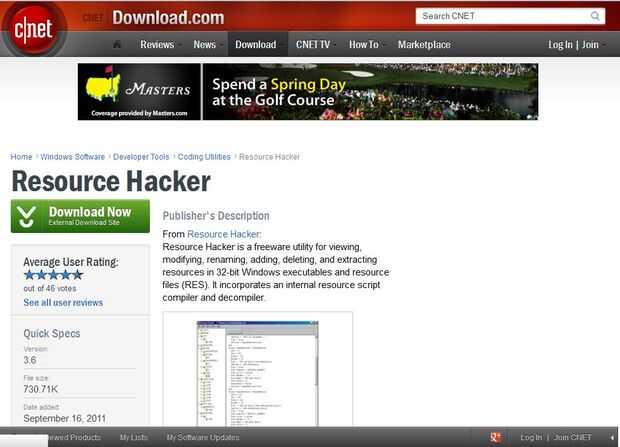This screenshot has height=447, width=620.
Task: Open the Reviews menu
Action: click(x=157, y=45)
